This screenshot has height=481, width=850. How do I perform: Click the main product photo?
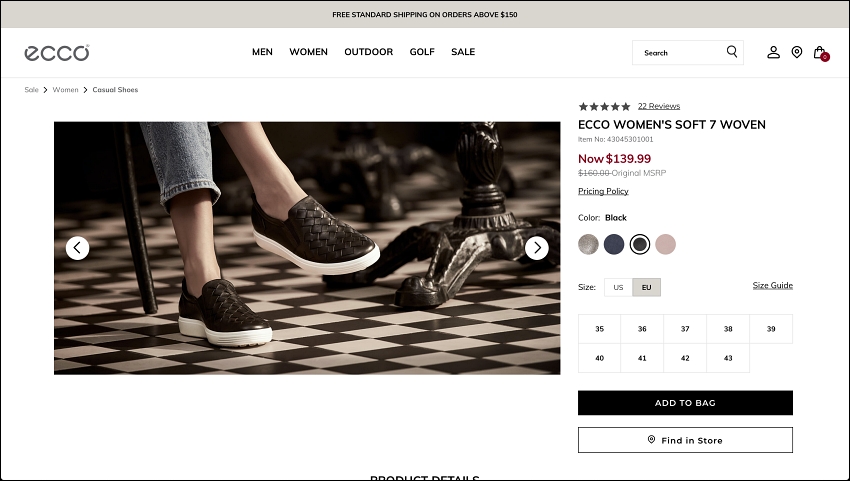click(307, 248)
